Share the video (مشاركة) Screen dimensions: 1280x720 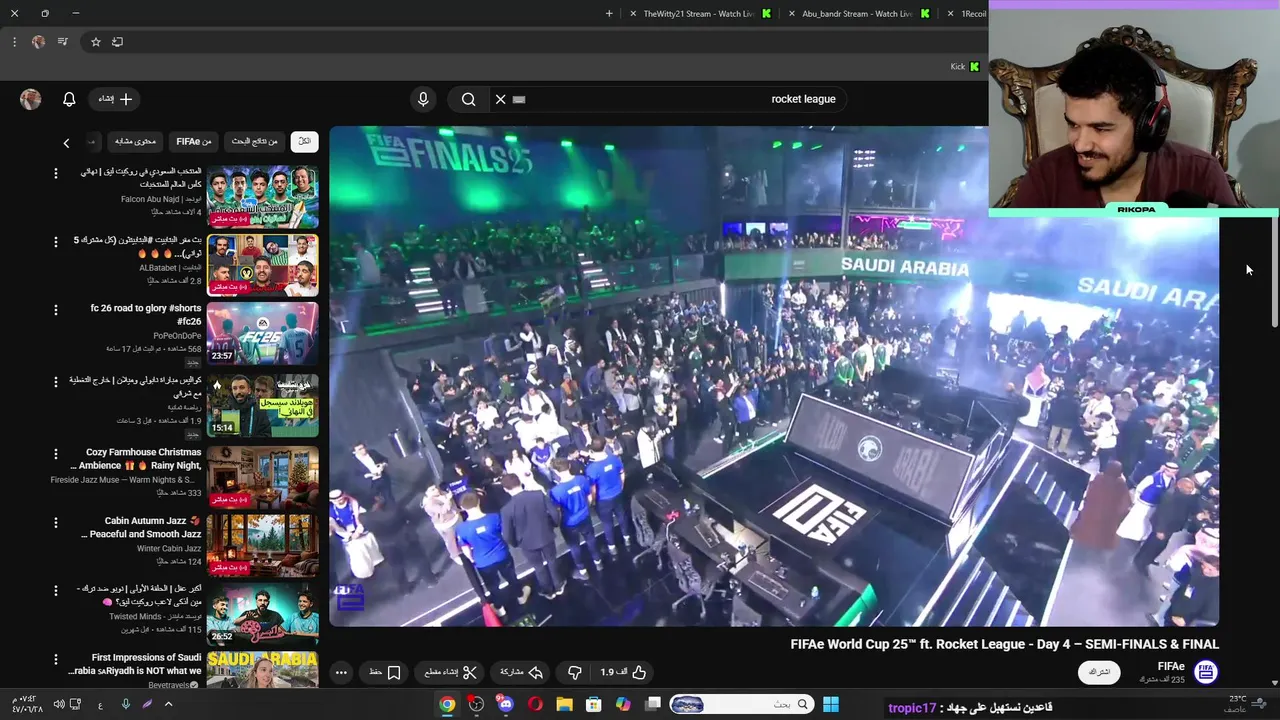point(520,673)
